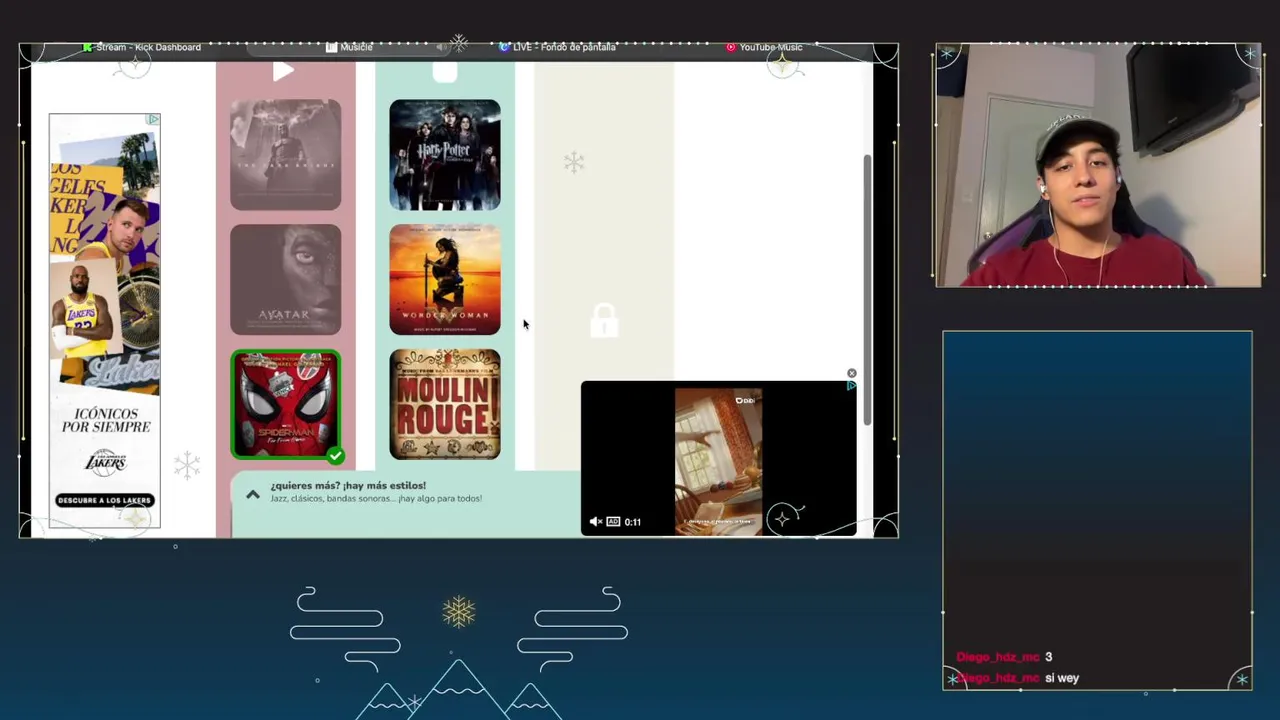
Task: Click the AdChoices icon on Lakers banner
Action: 153,119
